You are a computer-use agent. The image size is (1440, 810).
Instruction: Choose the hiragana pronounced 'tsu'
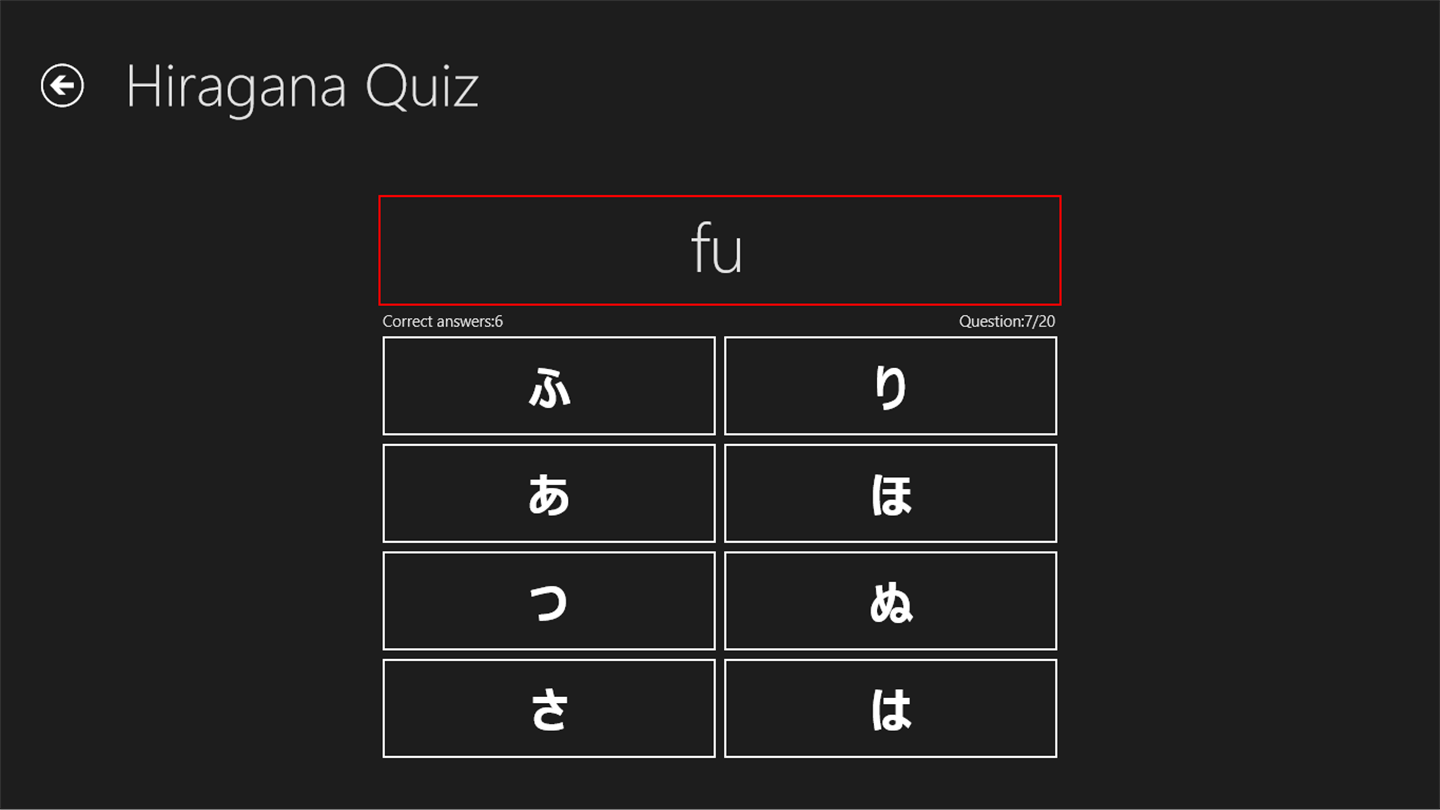point(549,601)
